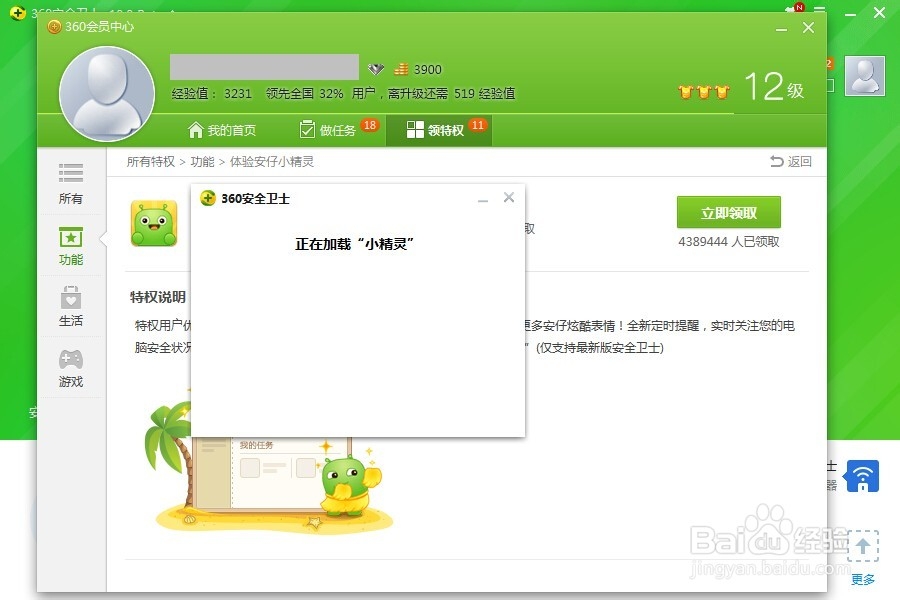Click the 4389444 人已领取 text
900x600 pixels.
click(x=728, y=242)
